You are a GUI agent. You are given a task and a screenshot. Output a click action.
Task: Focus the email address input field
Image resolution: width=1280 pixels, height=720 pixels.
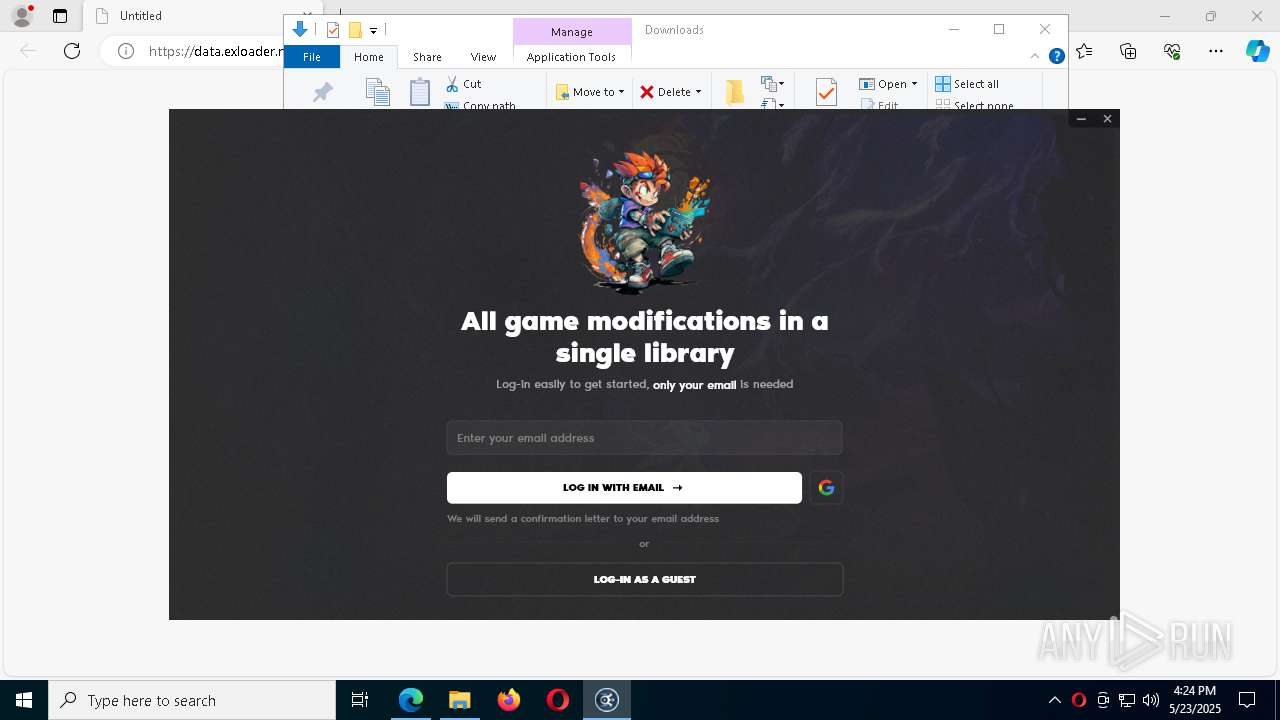tap(644, 438)
